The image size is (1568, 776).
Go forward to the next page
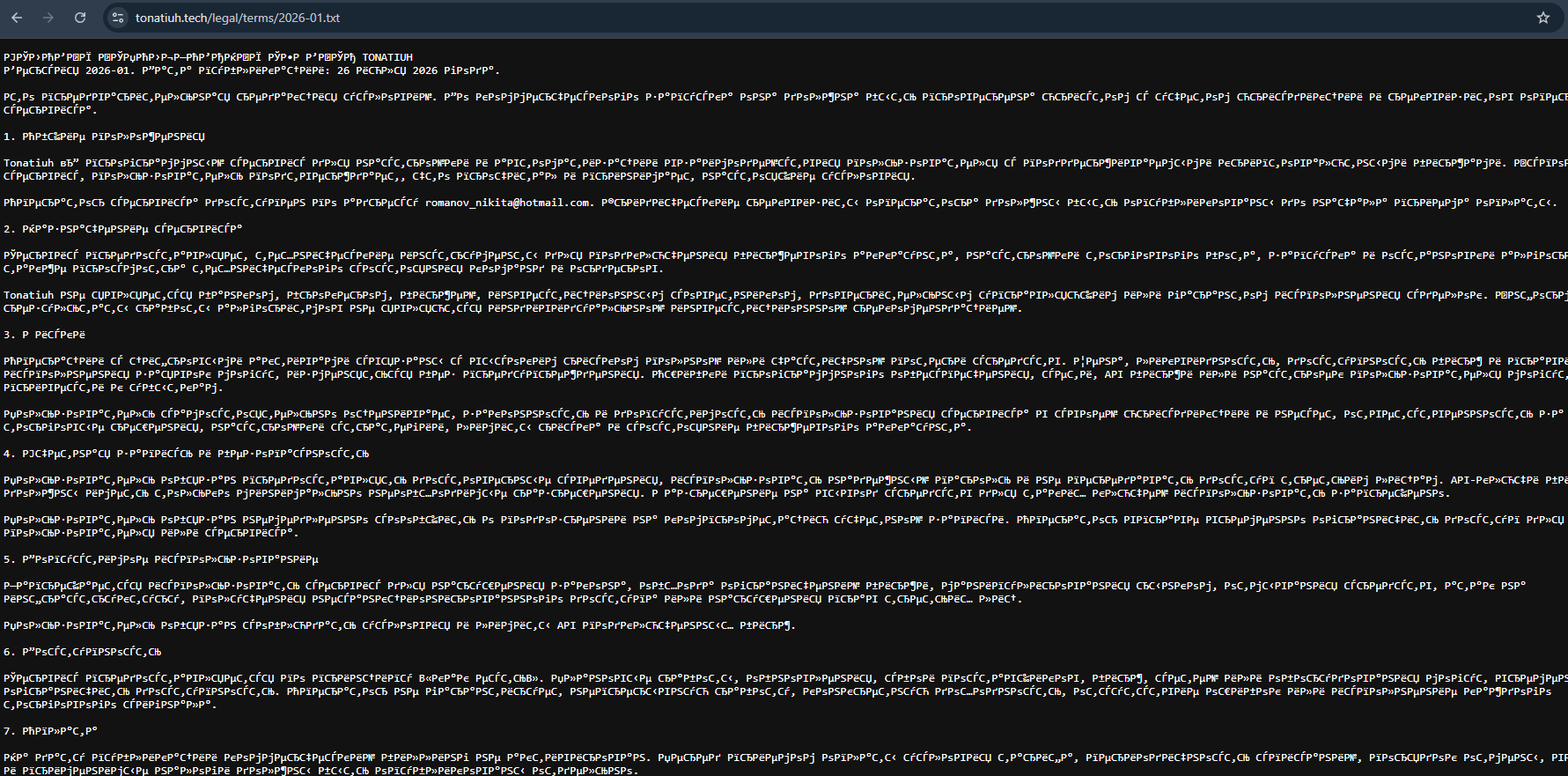coord(48,18)
